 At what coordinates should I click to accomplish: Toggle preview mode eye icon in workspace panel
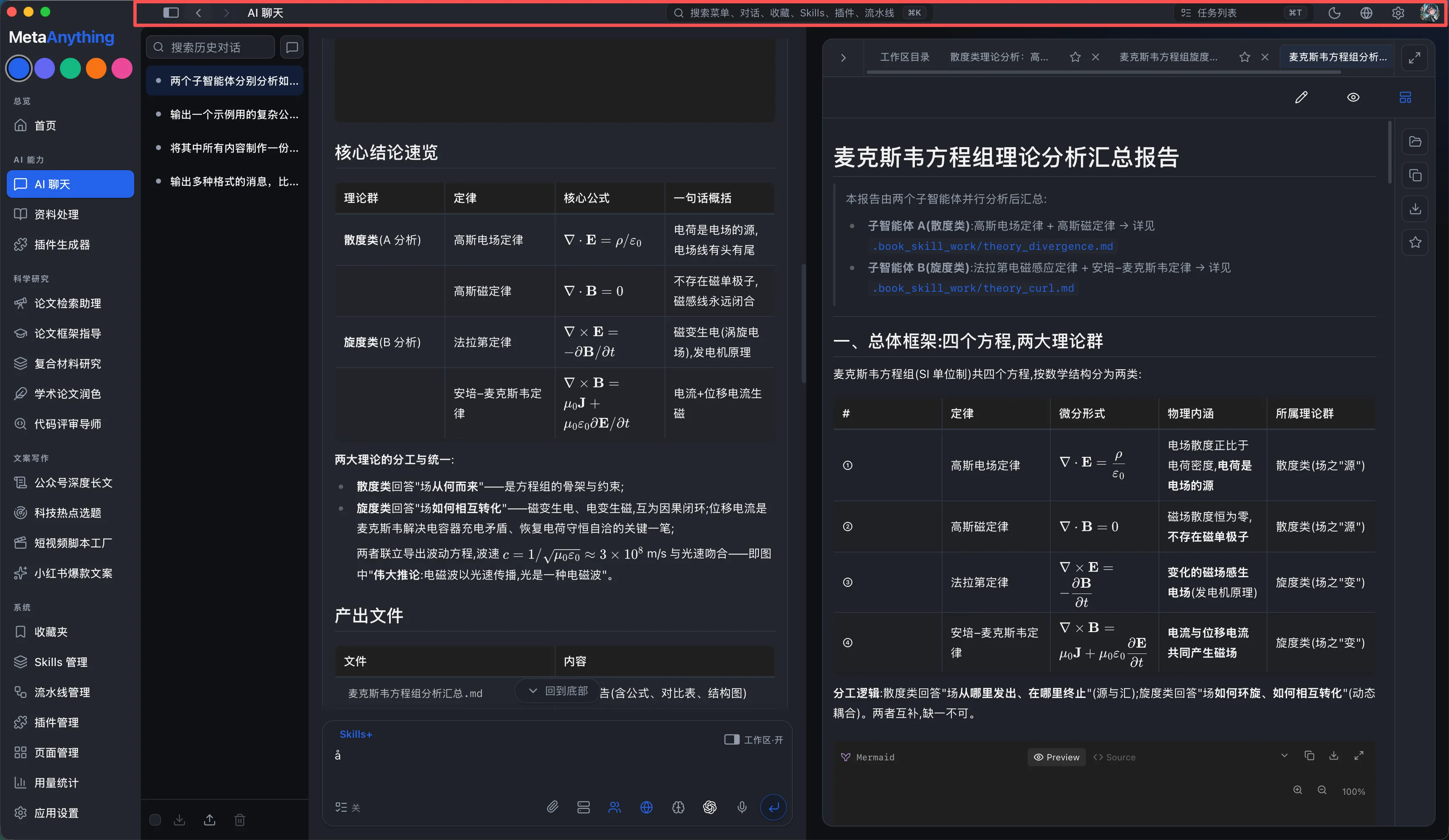(1353, 97)
